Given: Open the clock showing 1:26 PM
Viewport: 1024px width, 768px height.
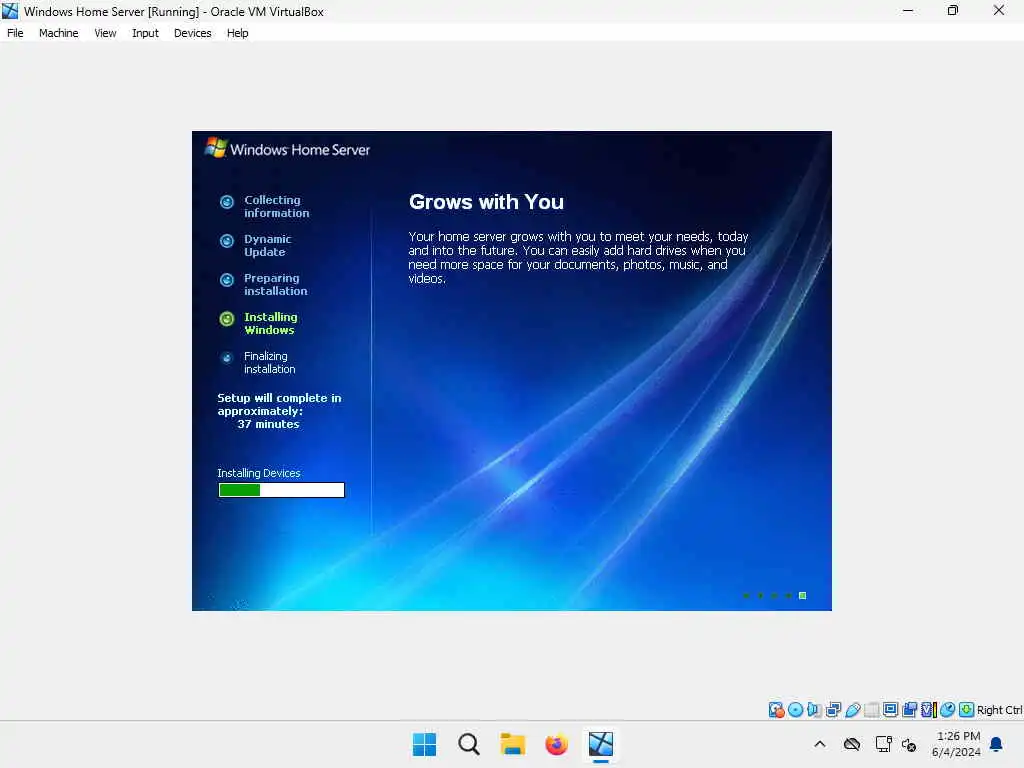Looking at the screenshot, I should 957,744.
